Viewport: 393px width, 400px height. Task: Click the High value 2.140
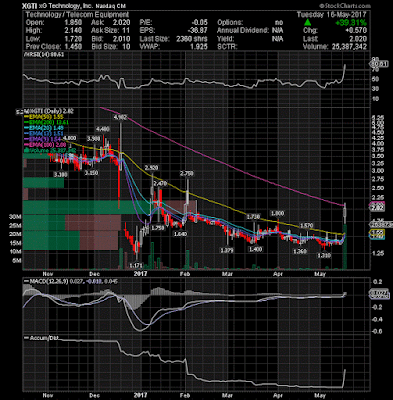[73, 31]
